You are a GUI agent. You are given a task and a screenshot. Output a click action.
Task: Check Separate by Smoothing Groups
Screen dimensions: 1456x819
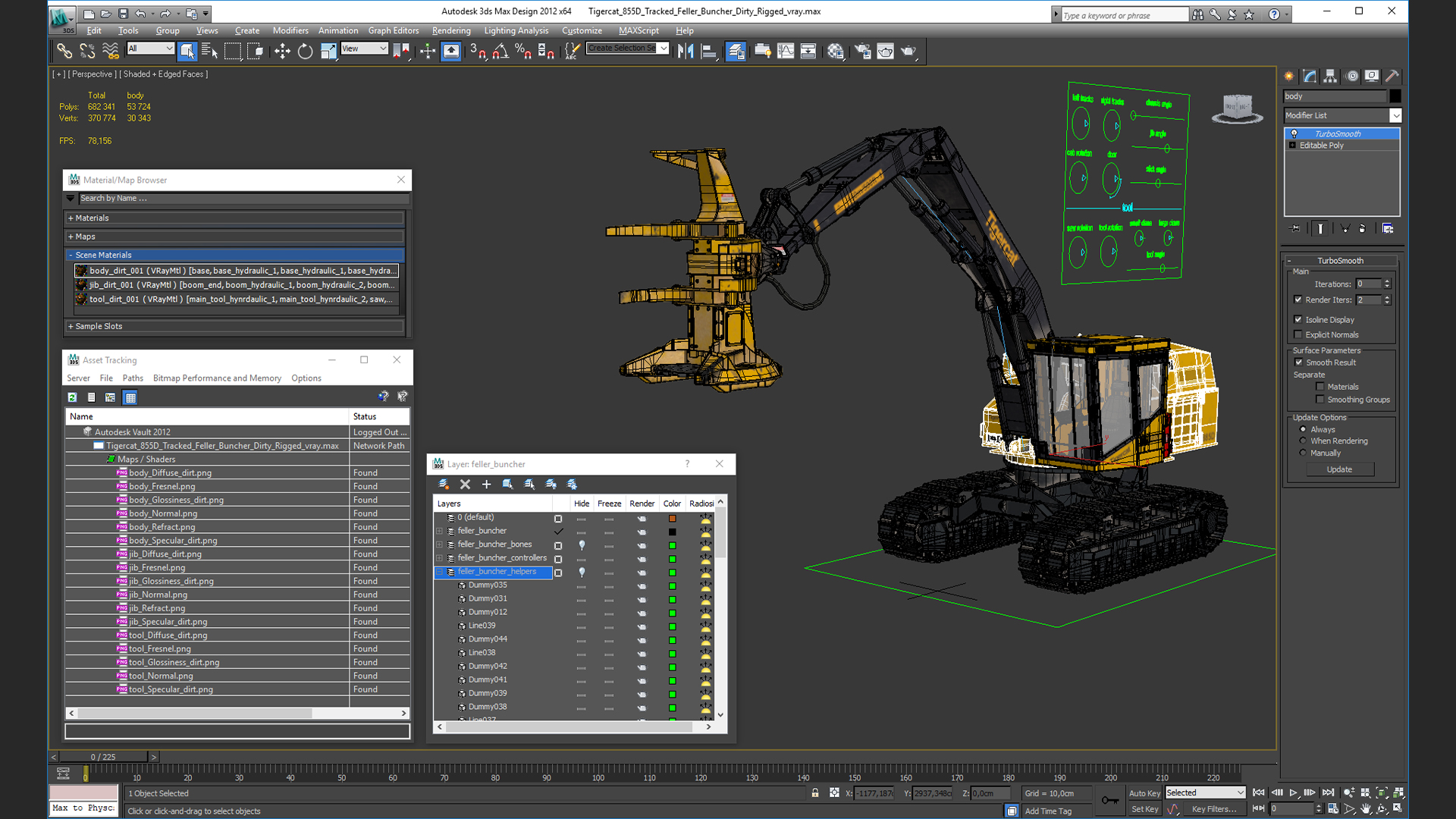pos(1320,400)
